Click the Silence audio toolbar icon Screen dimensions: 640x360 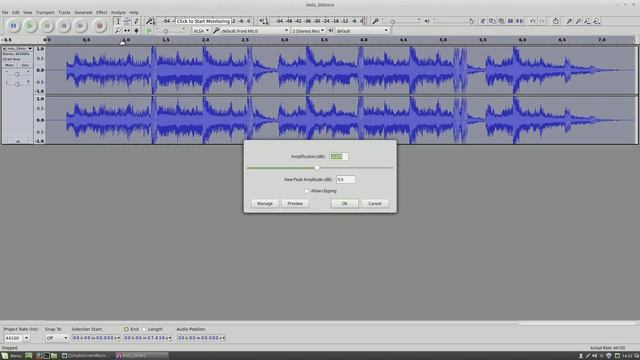tap(520, 21)
